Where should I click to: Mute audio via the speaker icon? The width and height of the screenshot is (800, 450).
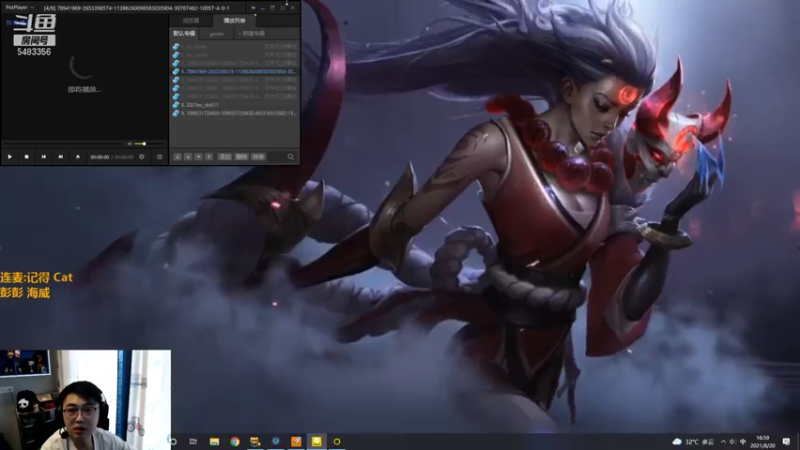130,144
